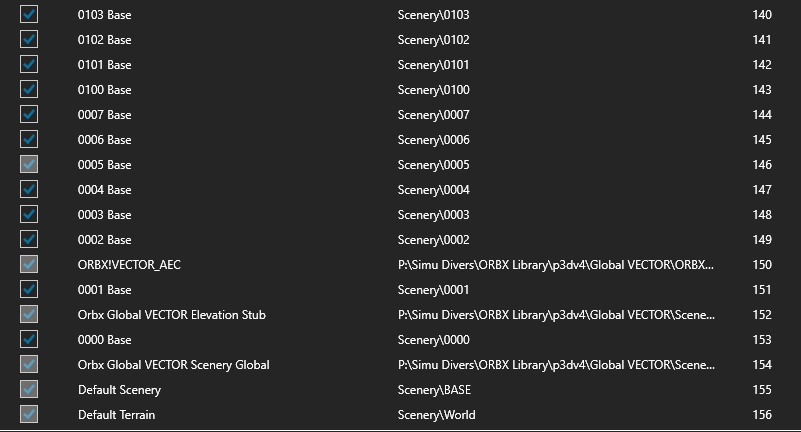Toggle the greyed 0005 Base checkbox
801x432 pixels.
pyautogui.click(x=29, y=164)
